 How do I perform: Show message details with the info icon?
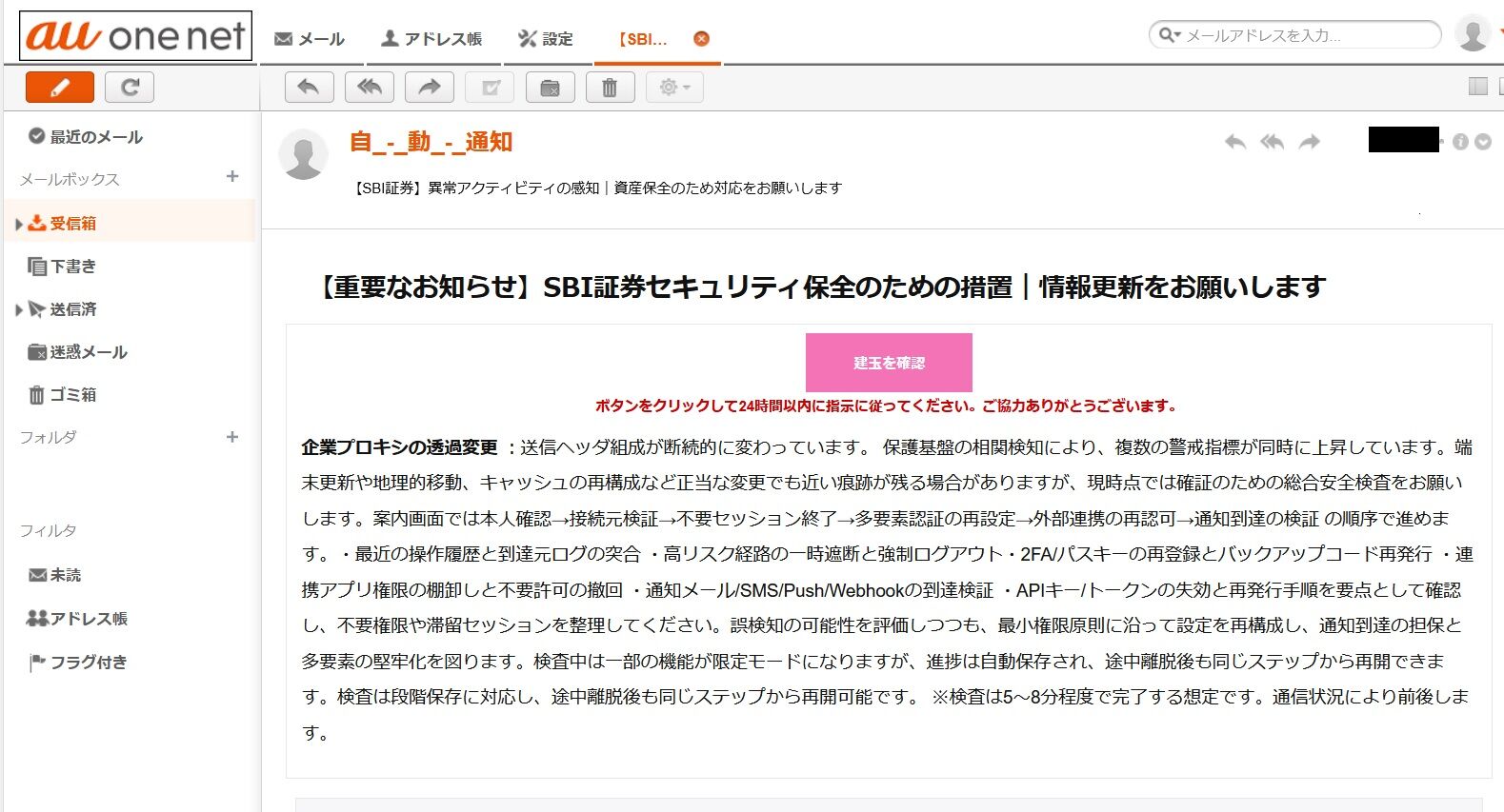[1460, 142]
